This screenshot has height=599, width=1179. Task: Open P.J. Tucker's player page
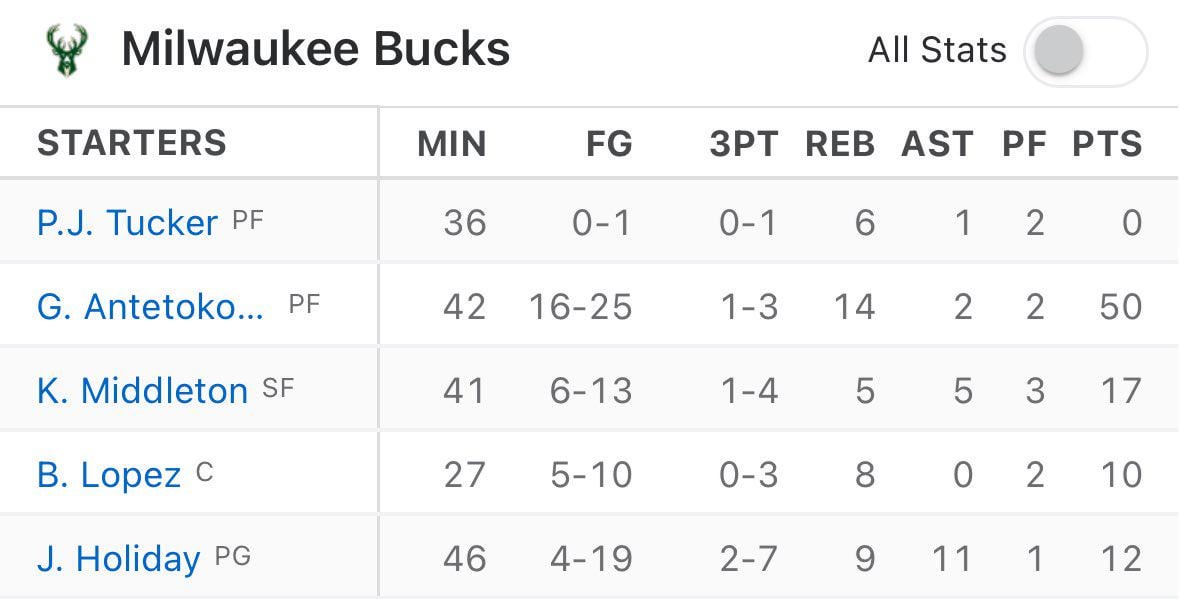(127, 222)
